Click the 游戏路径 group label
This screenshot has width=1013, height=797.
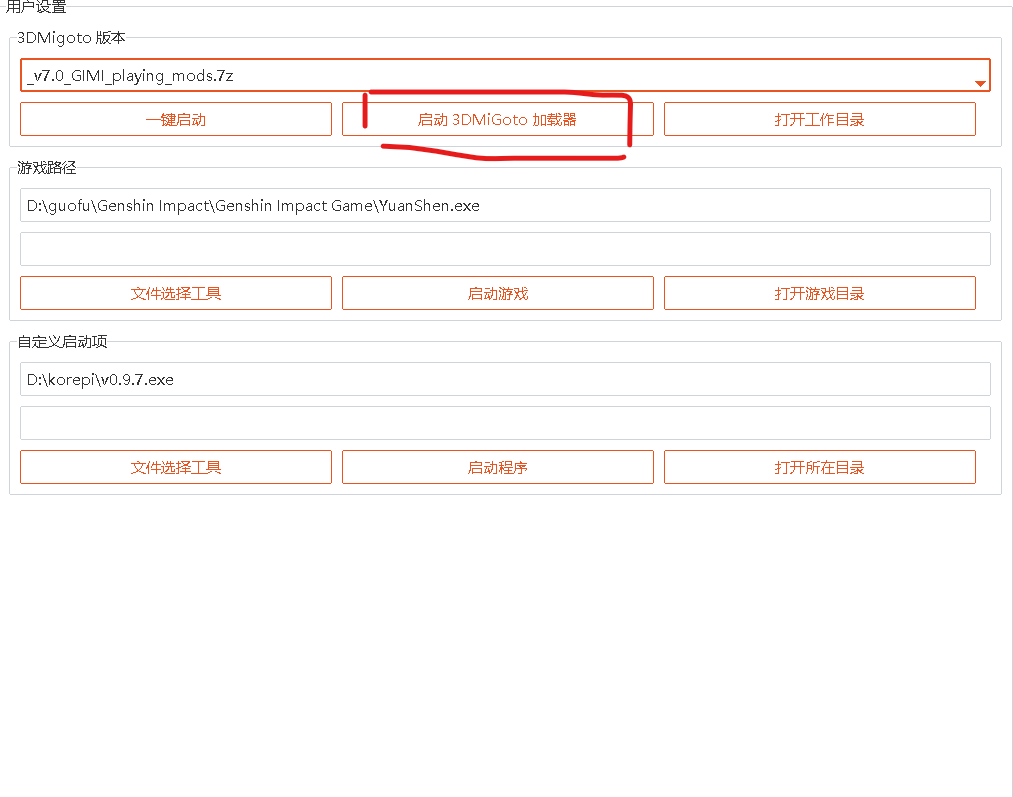[x=47, y=168]
